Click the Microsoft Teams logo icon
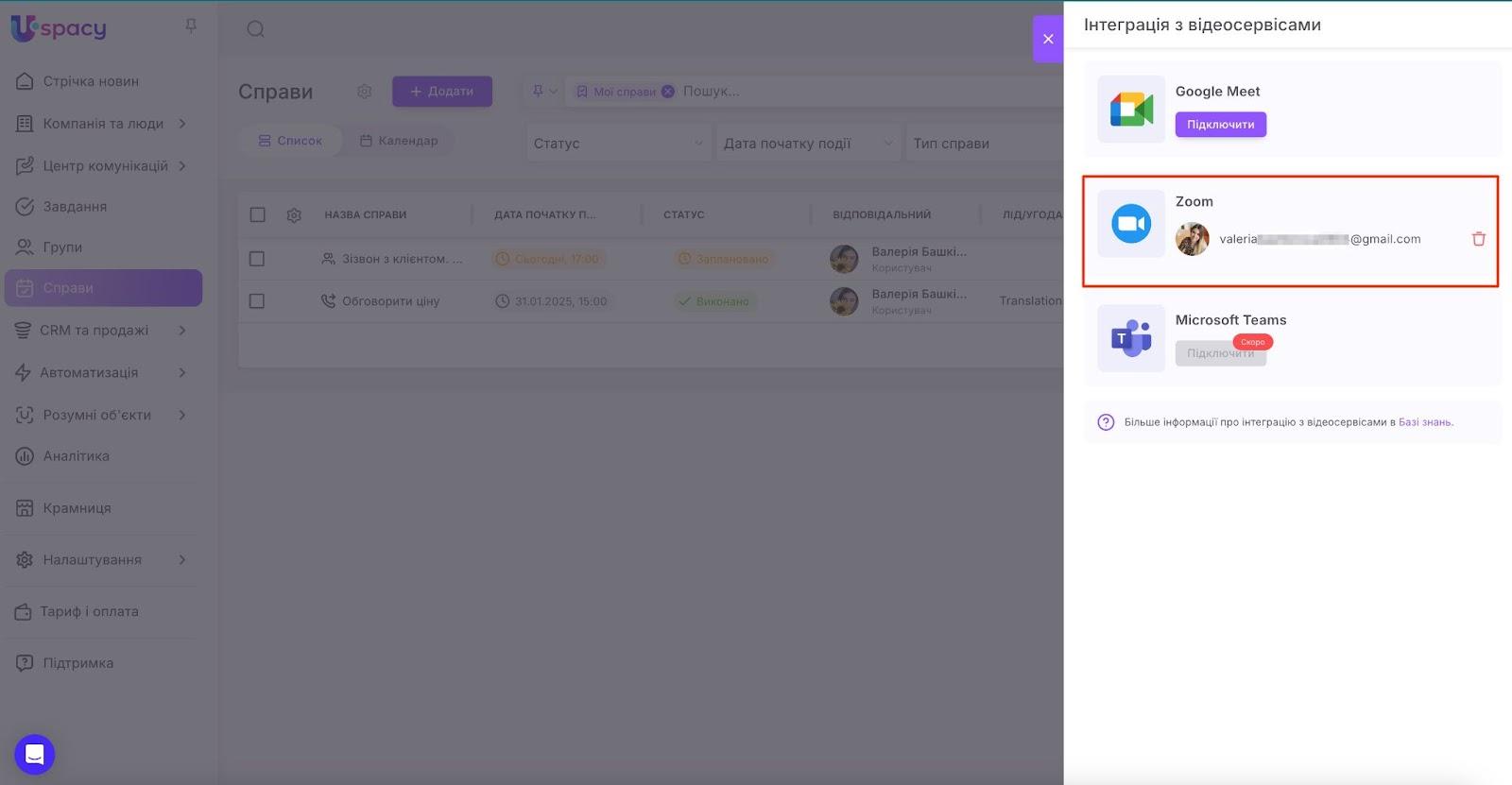The width and height of the screenshot is (1512, 785). coord(1131,338)
